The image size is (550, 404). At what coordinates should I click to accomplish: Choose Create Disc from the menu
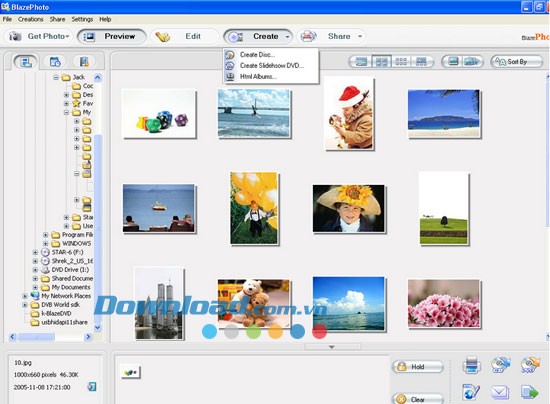(x=257, y=55)
